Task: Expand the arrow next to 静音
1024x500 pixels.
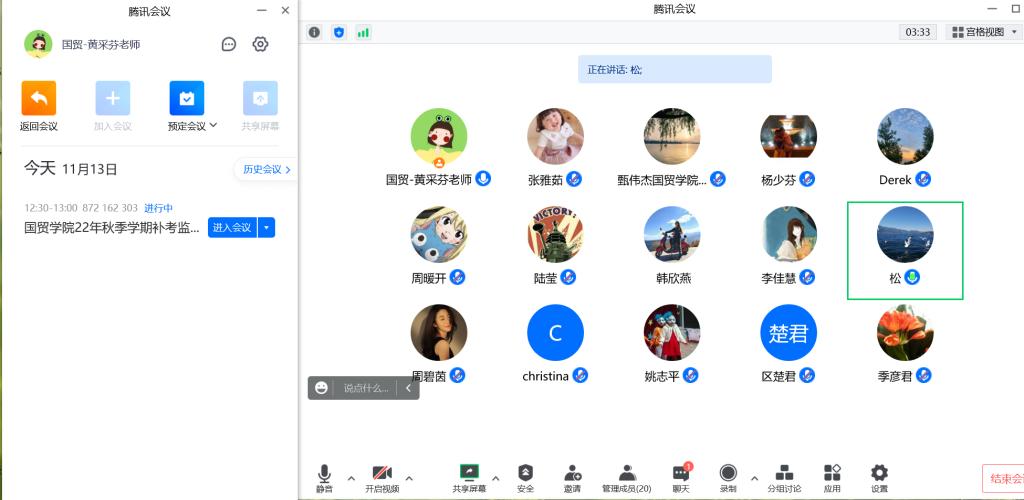Action: pyautogui.click(x=350, y=478)
